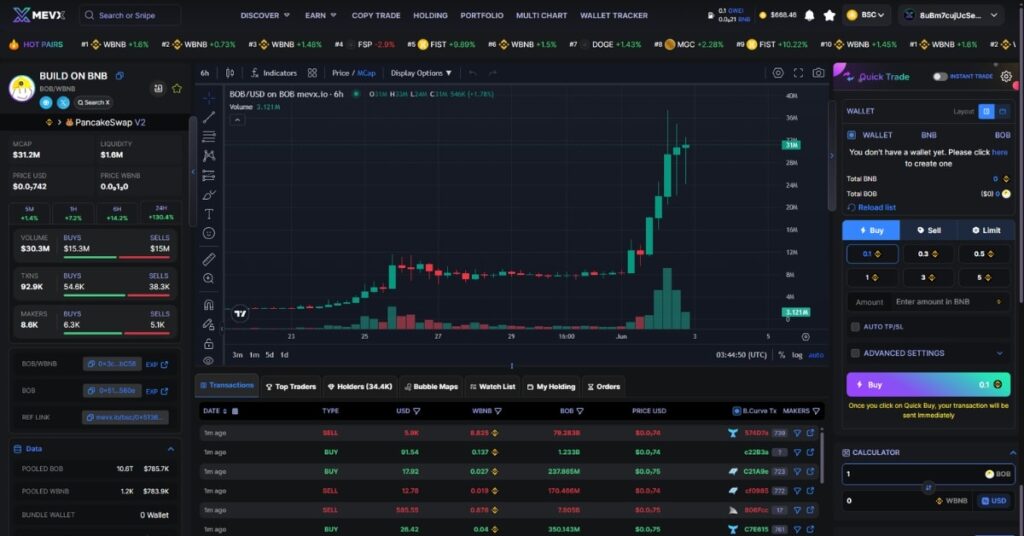Toggle the magnet snap mode
This screenshot has height=536, width=1024.
[208, 304]
